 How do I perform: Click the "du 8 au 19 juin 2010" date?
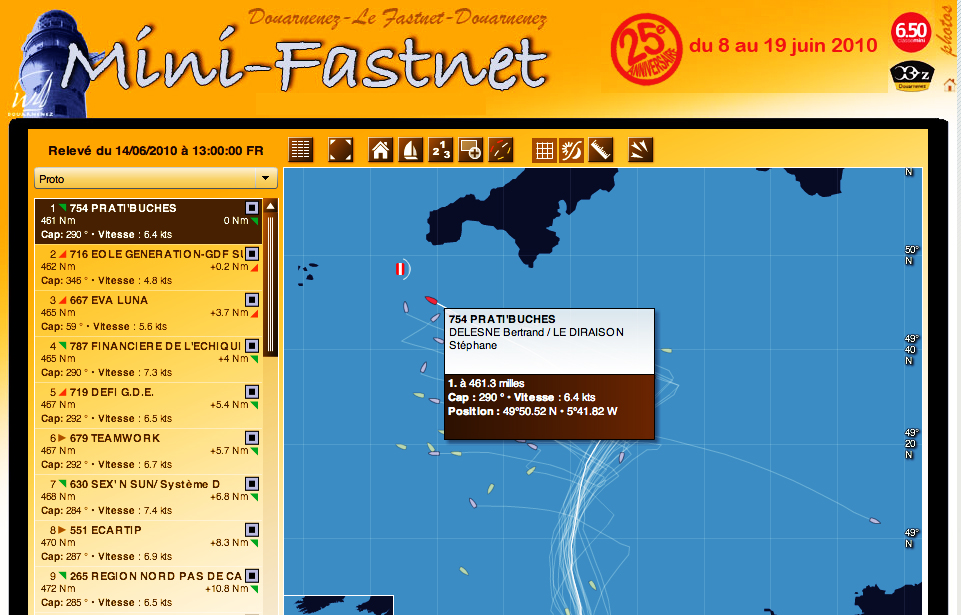(783, 45)
